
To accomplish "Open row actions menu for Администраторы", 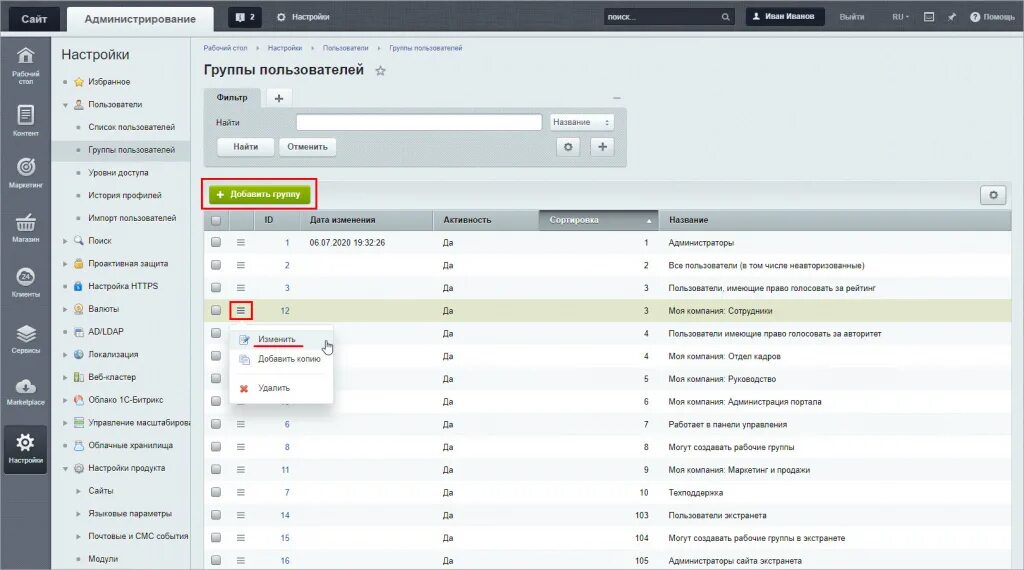I will click(240, 242).
